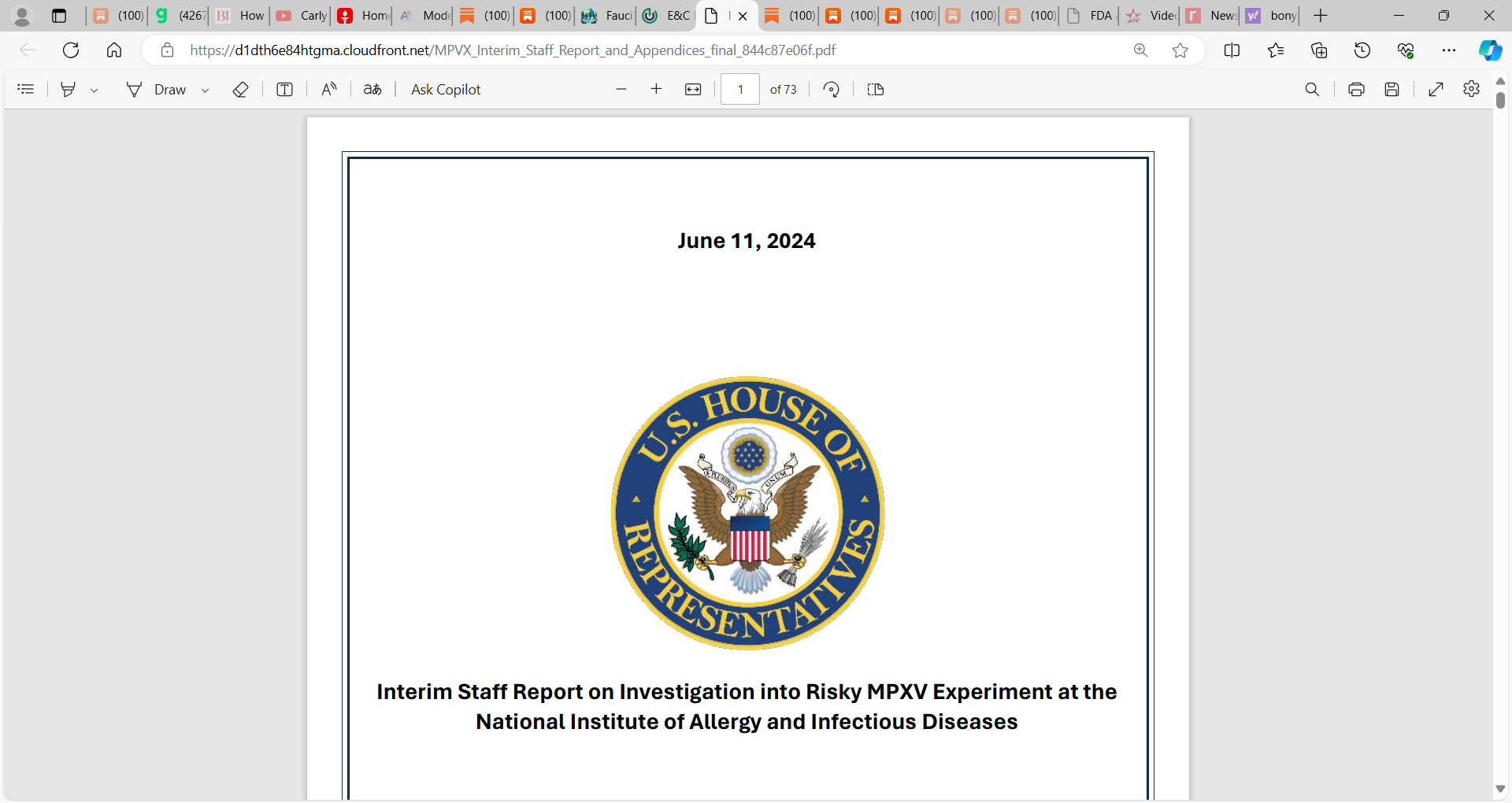1512x803 pixels.
Task: Open a new tab
Action: coord(1321,16)
